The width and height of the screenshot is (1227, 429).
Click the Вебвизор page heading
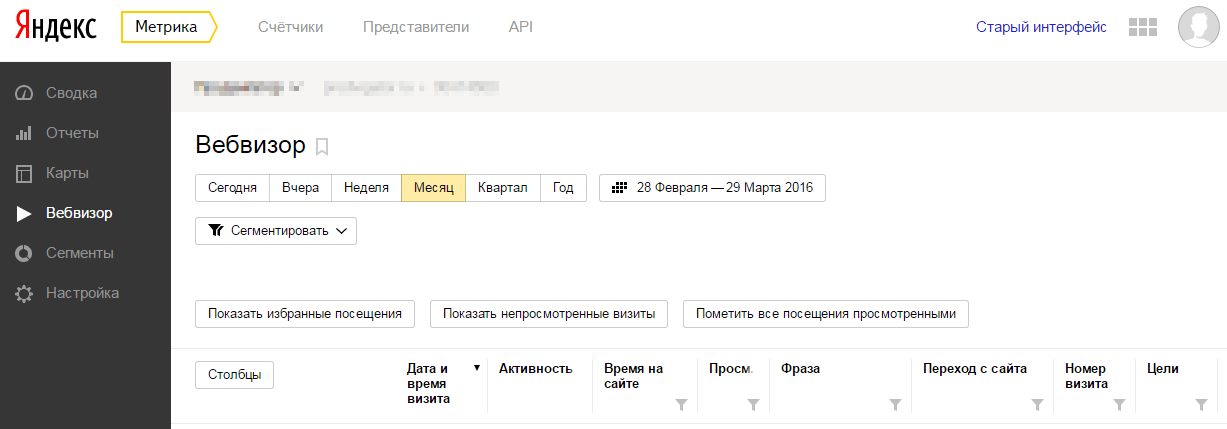[251, 146]
